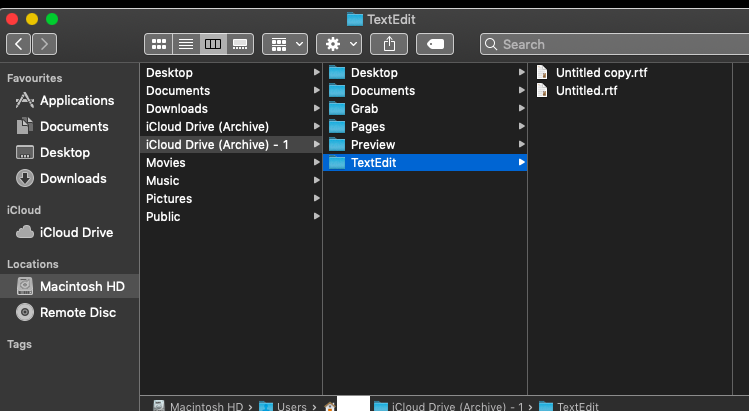Select the Movies folder row
Viewport: 749px width, 411px height.
[231, 162]
